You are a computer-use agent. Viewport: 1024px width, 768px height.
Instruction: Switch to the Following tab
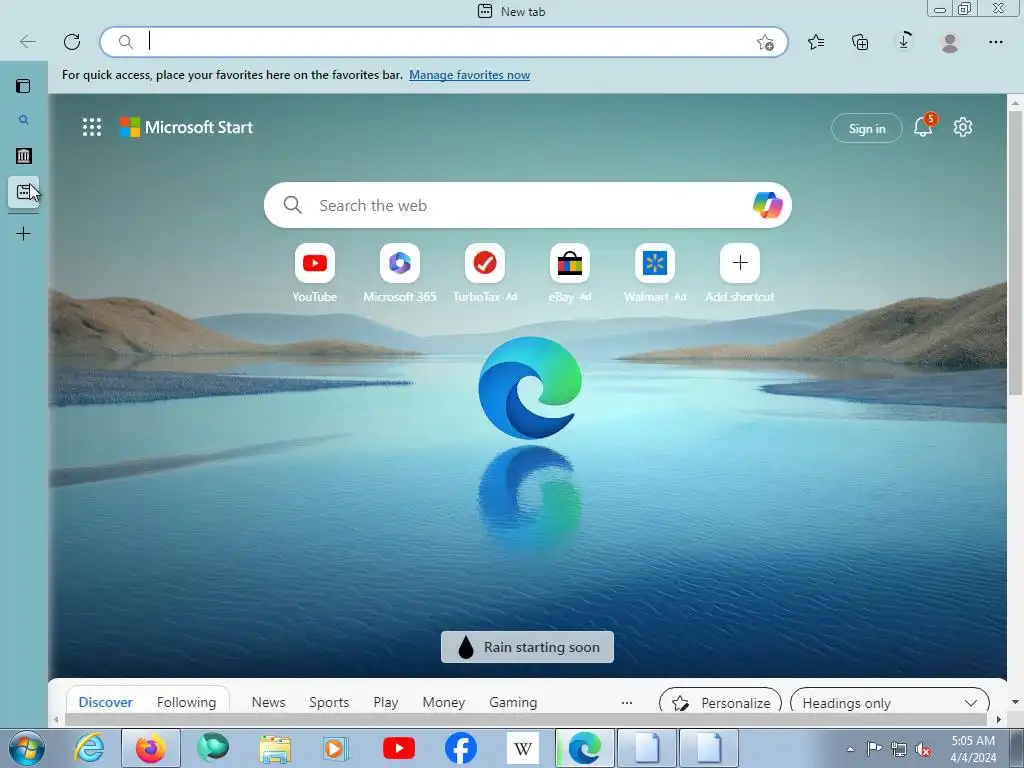[x=186, y=702]
